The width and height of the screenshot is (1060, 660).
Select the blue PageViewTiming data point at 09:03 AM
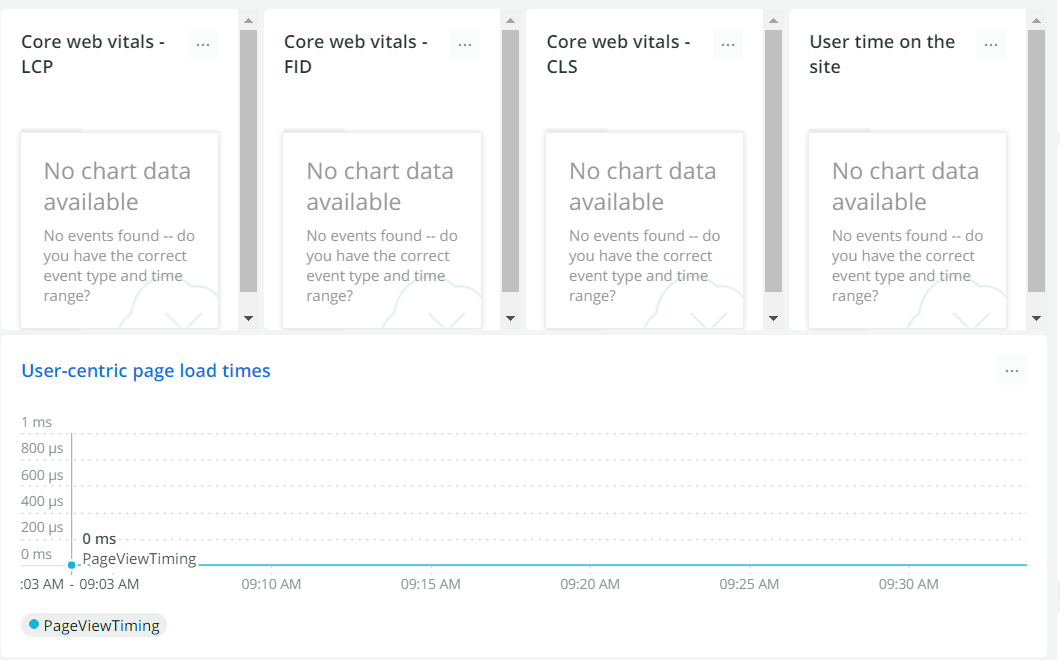[x=71, y=564]
